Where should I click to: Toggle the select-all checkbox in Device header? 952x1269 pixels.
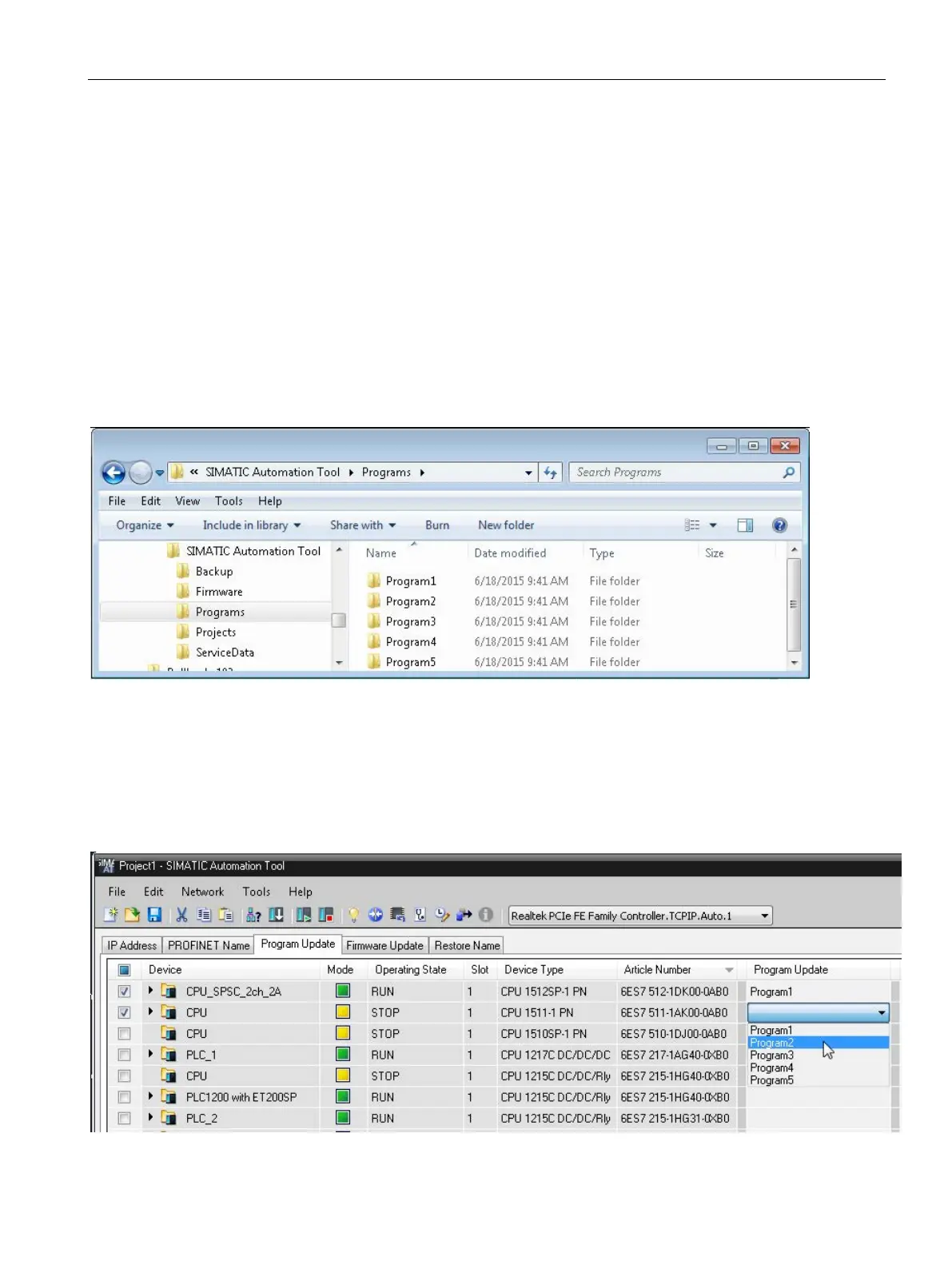coord(125,970)
